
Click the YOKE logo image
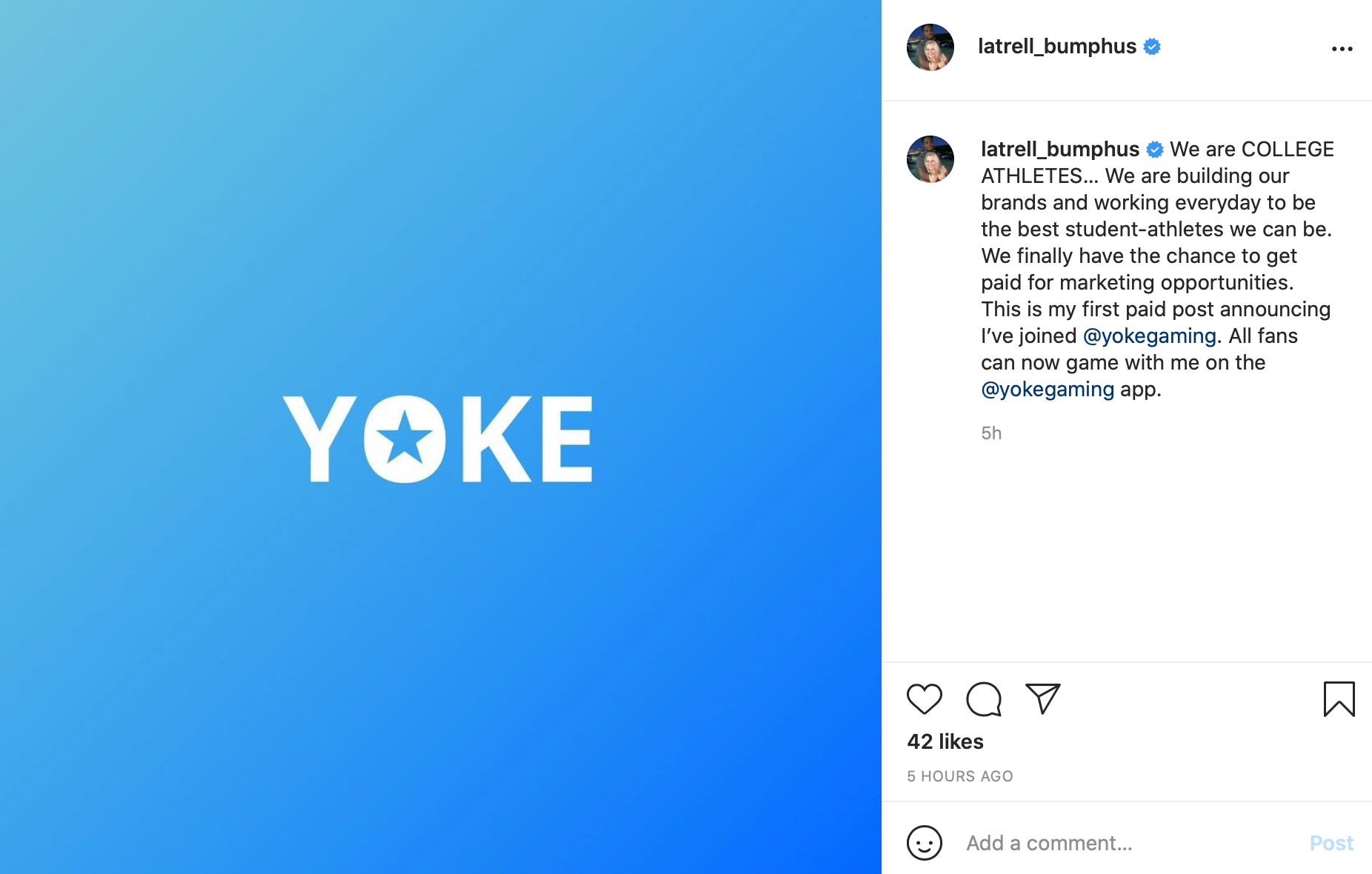click(x=438, y=438)
